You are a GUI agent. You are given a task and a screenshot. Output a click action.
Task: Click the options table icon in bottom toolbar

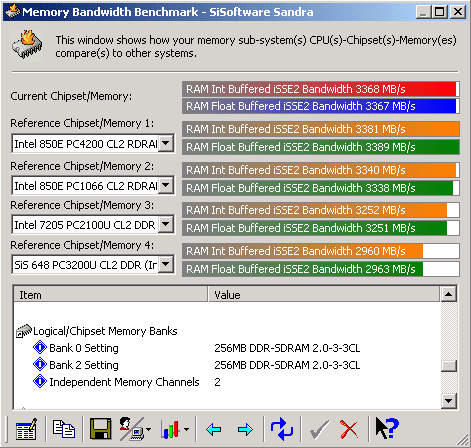[x=27, y=429]
